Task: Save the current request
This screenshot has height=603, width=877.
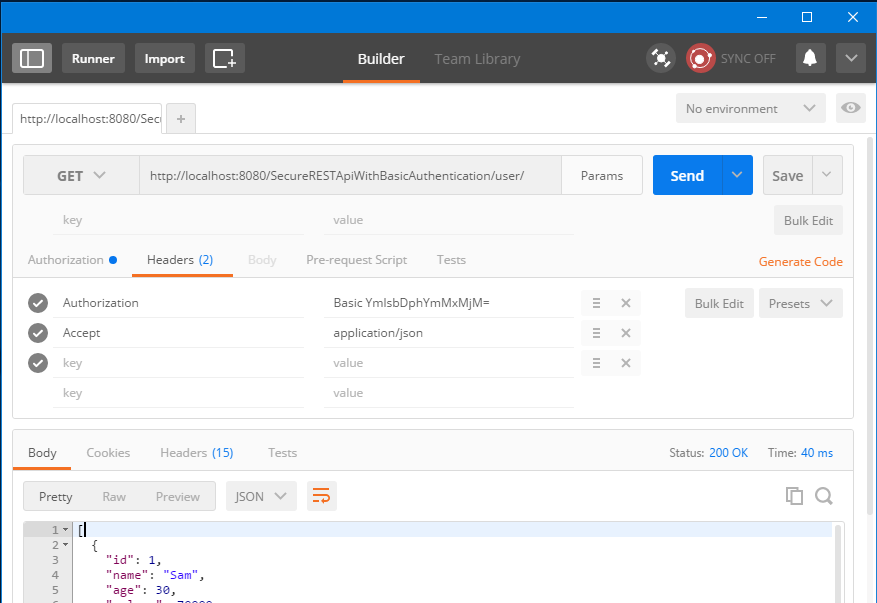Action: 788,175
